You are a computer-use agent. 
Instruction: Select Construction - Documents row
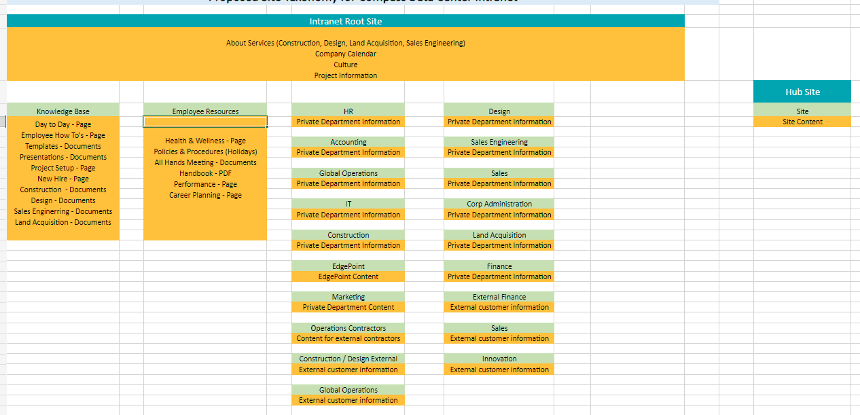tap(63, 190)
